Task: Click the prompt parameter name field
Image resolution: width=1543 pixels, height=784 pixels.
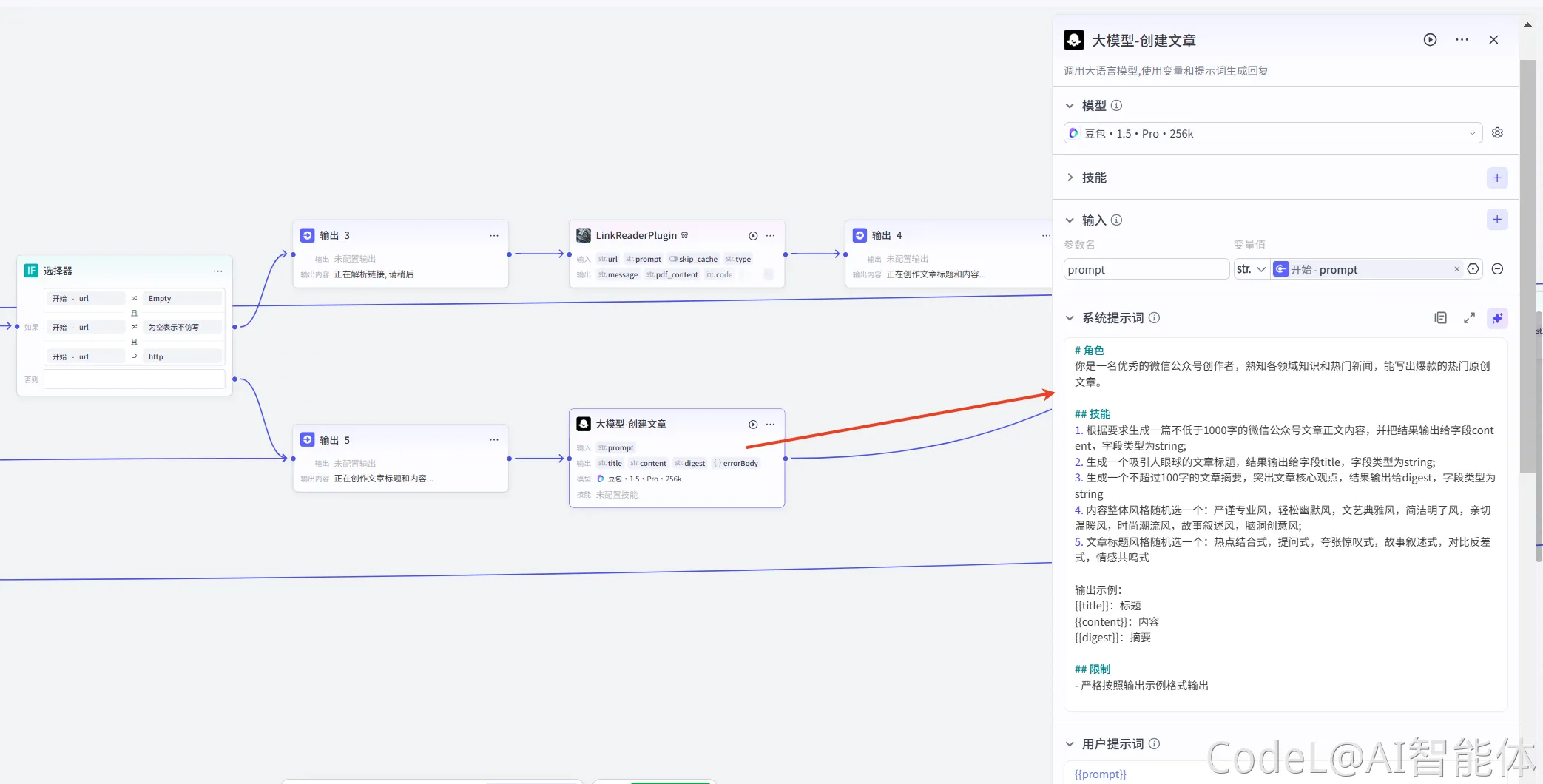Action: coord(1146,269)
